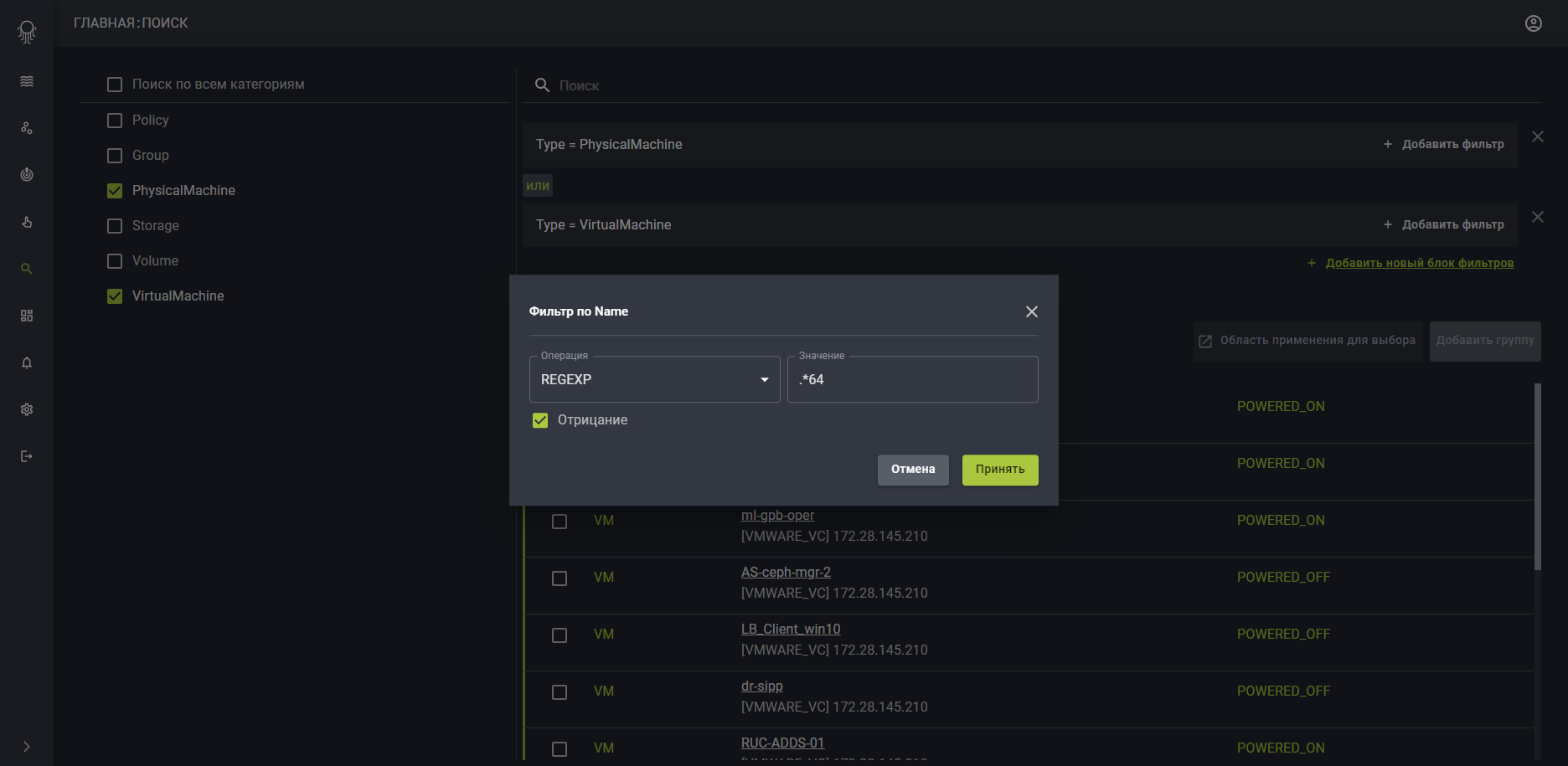Click the Принять button
1568x766 pixels.
[x=1000, y=470]
